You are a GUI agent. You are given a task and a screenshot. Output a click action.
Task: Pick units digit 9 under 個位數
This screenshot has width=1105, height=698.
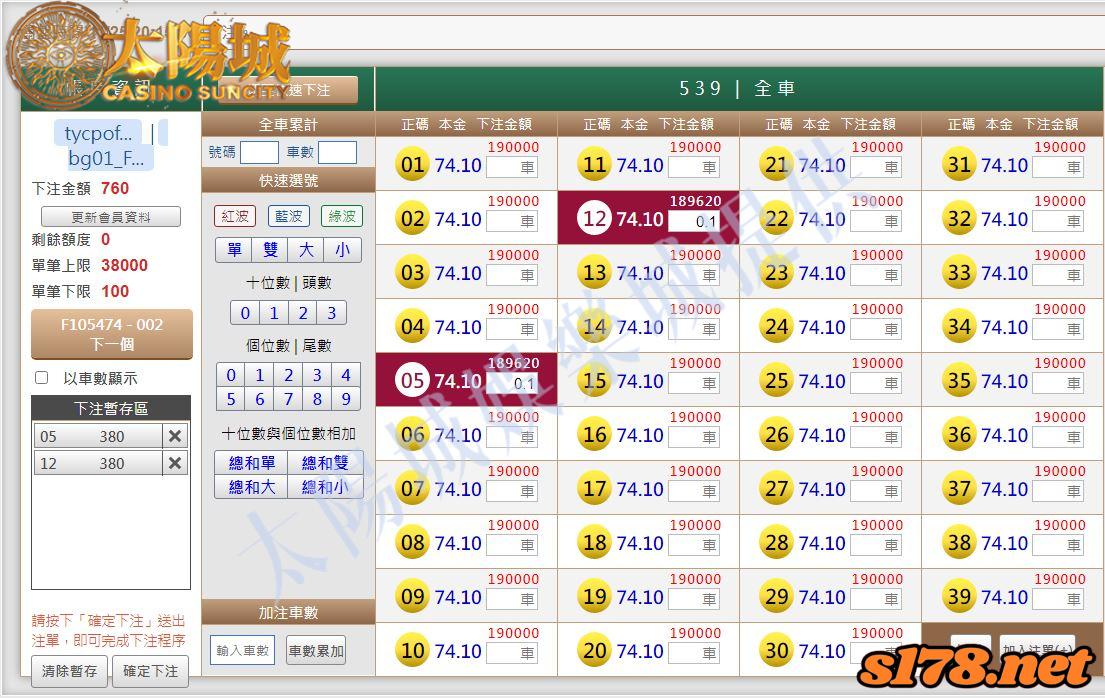pyautogui.click(x=345, y=399)
